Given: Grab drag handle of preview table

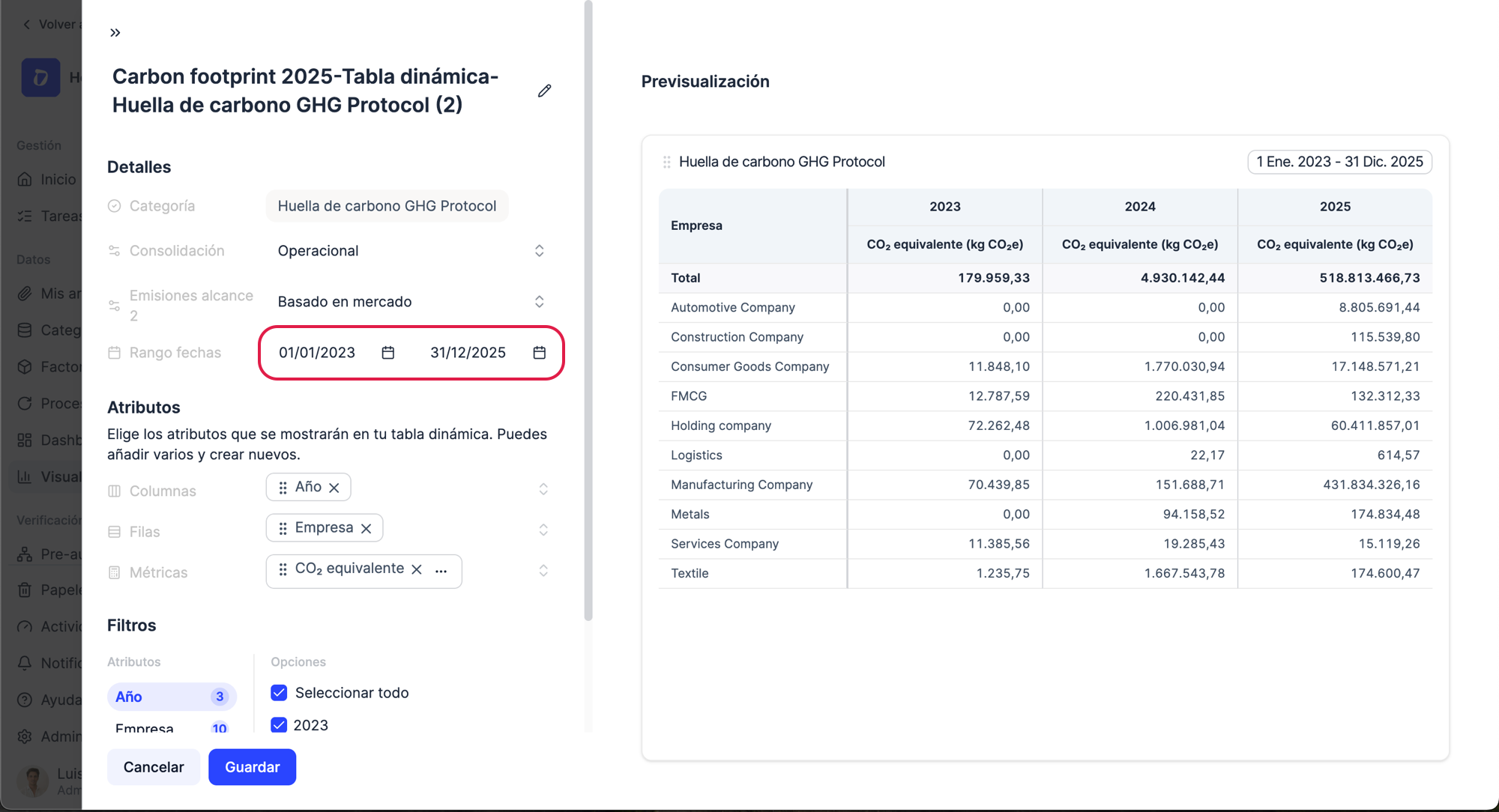Looking at the screenshot, I should point(666,162).
